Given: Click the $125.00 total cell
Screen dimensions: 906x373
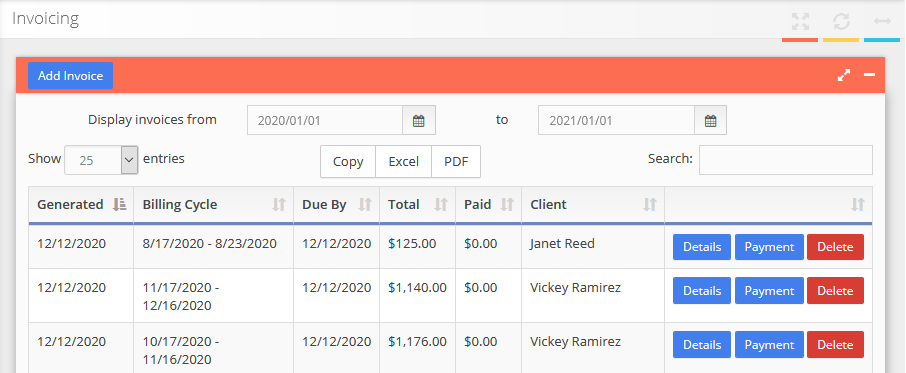Looking at the screenshot, I should point(417,247).
